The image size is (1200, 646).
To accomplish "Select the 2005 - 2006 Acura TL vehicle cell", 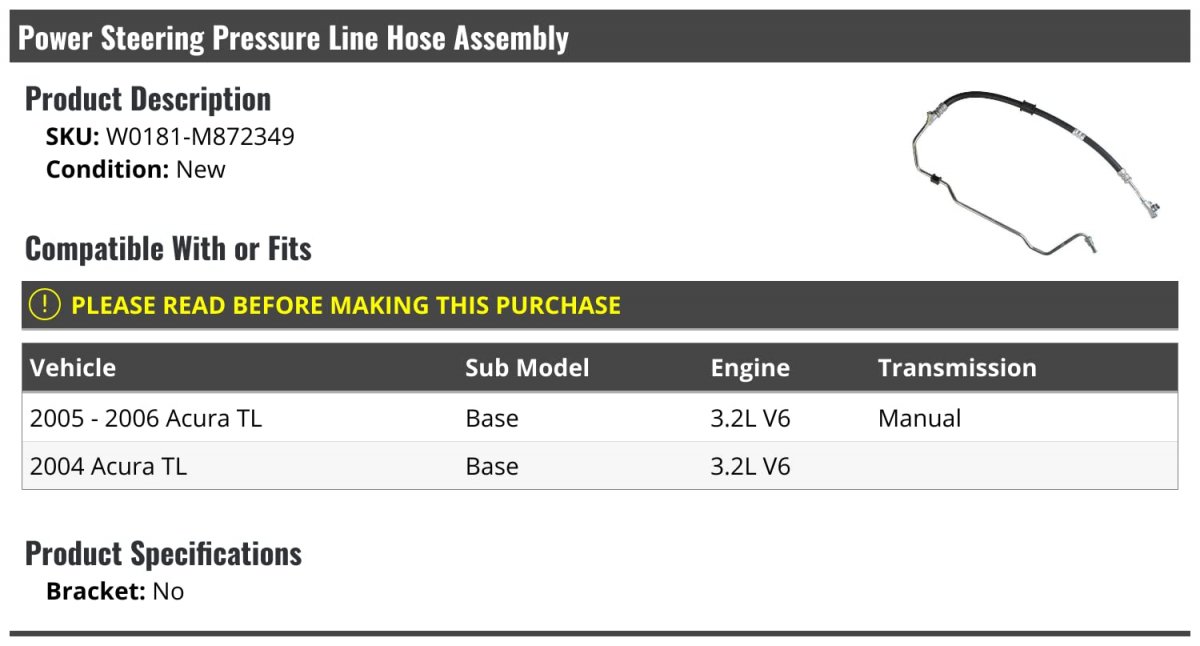I will click(x=146, y=418).
